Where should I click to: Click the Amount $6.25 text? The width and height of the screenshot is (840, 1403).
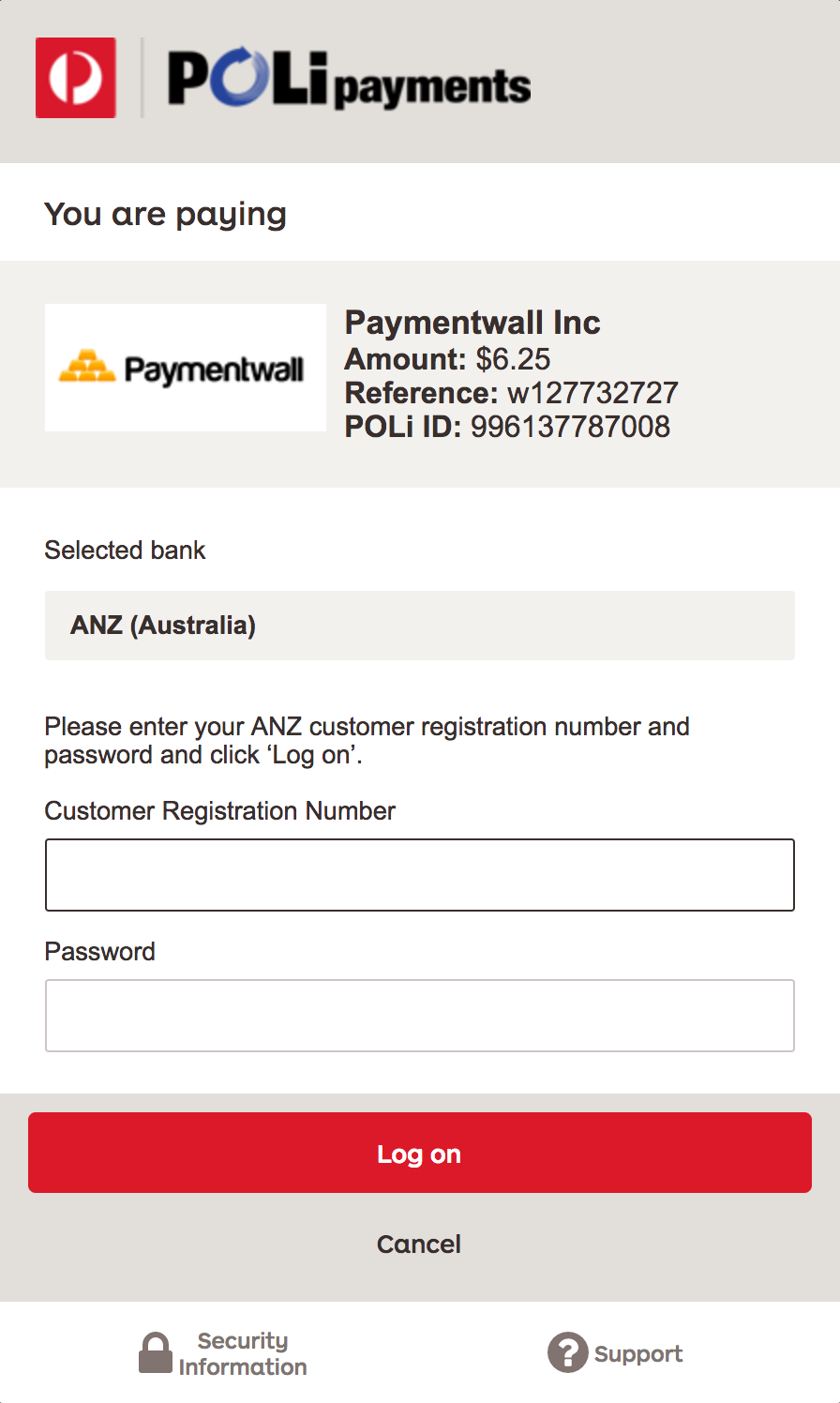click(x=447, y=359)
